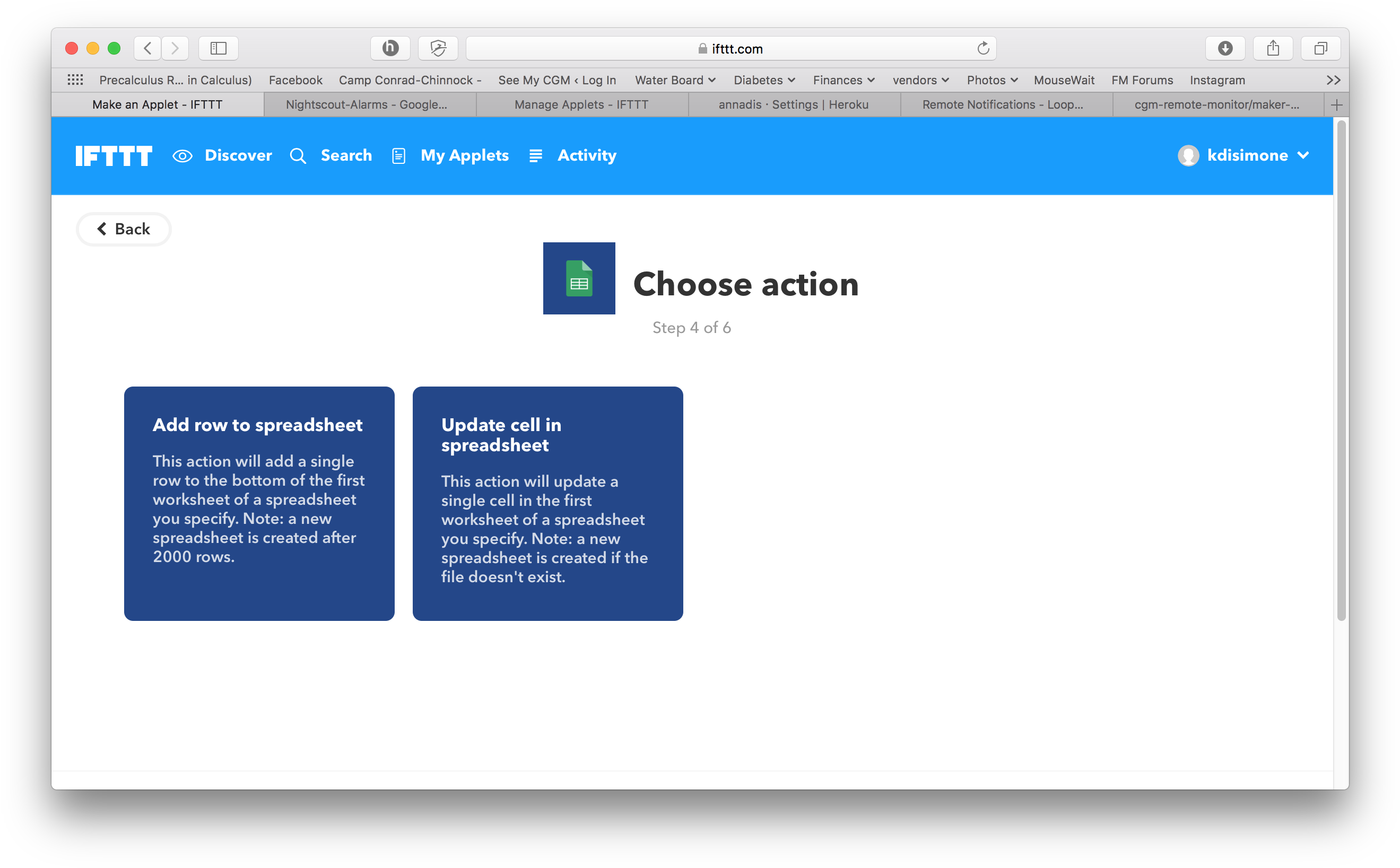Open Discover via the eye icon
Image resolution: width=1400 pixels, height=868 pixels.
click(x=182, y=155)
